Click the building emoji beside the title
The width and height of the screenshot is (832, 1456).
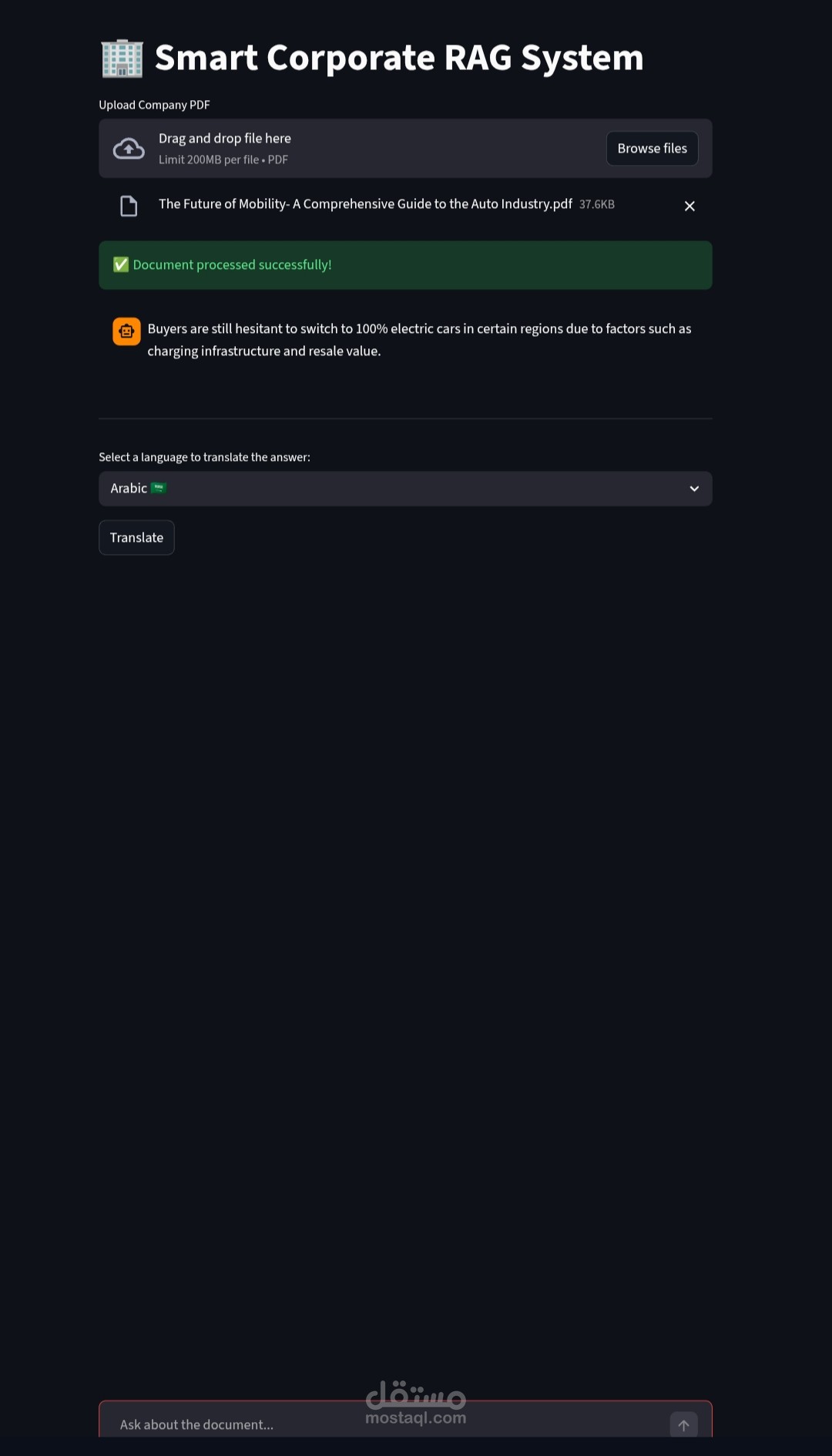pos(122,59)
